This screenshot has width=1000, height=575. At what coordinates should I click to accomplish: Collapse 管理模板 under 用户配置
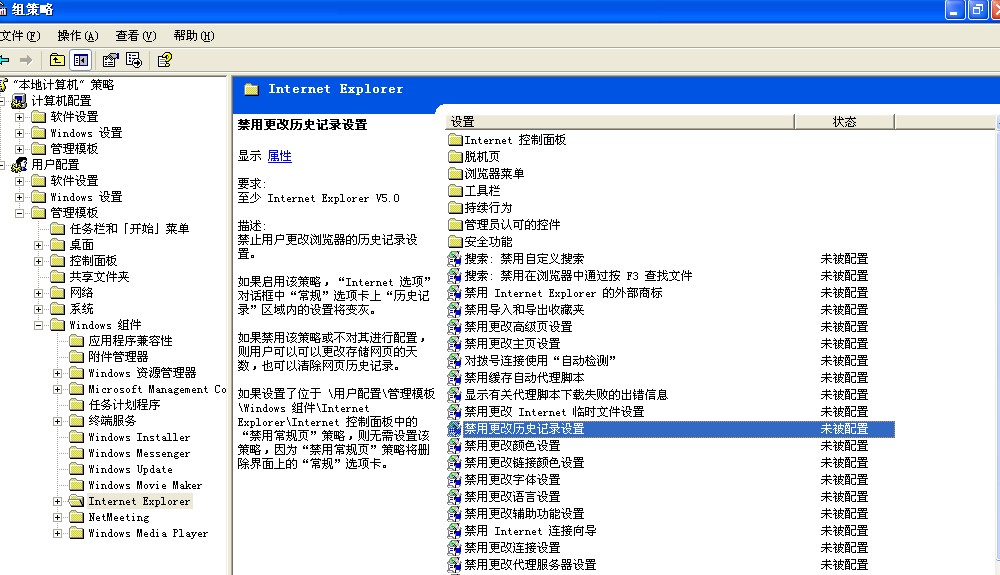(19, 213)
